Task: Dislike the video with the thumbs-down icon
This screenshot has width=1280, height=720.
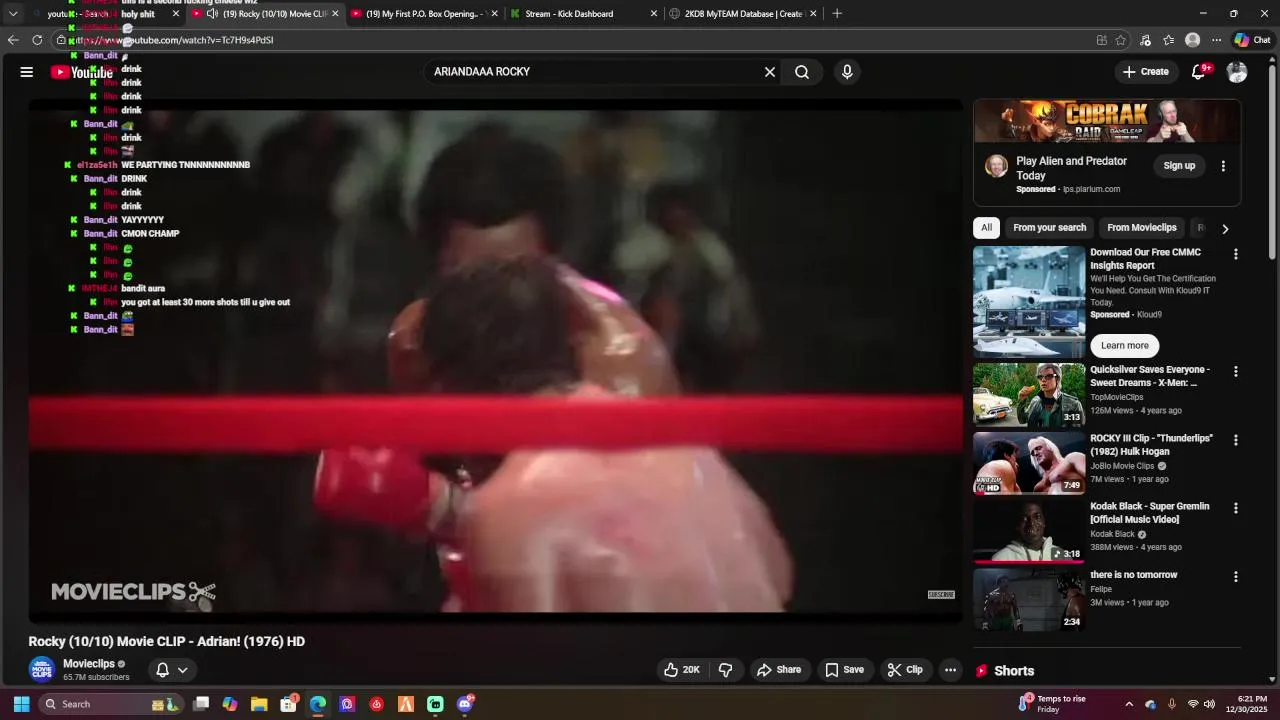Action: pos(726,670)
